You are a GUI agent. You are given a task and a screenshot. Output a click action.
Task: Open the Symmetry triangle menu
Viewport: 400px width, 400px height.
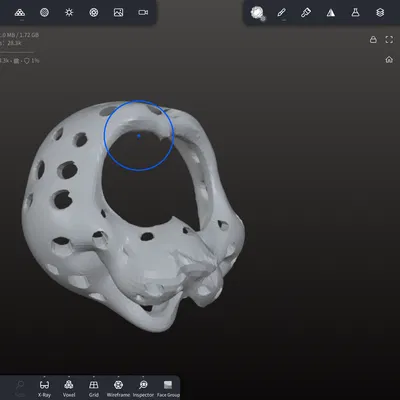[331, 13]
